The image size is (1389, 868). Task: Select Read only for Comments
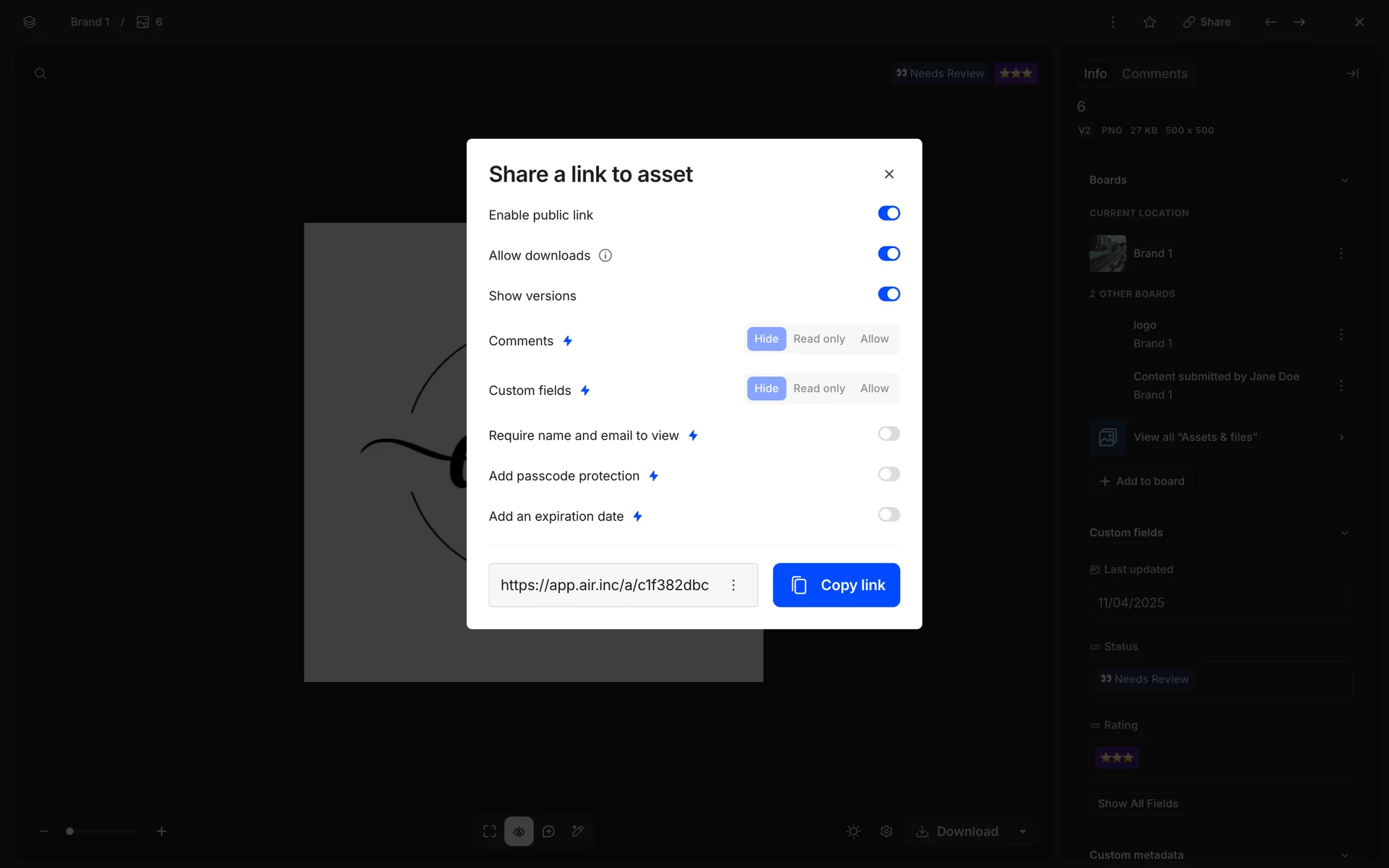tap(819, 339)
